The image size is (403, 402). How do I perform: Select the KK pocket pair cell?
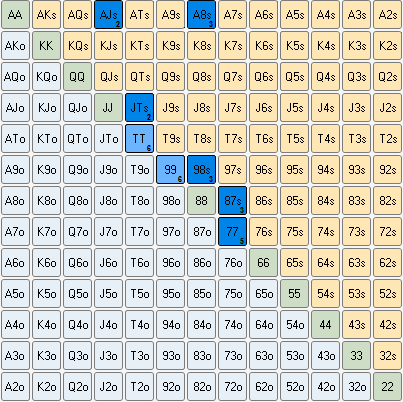(46, 46)
